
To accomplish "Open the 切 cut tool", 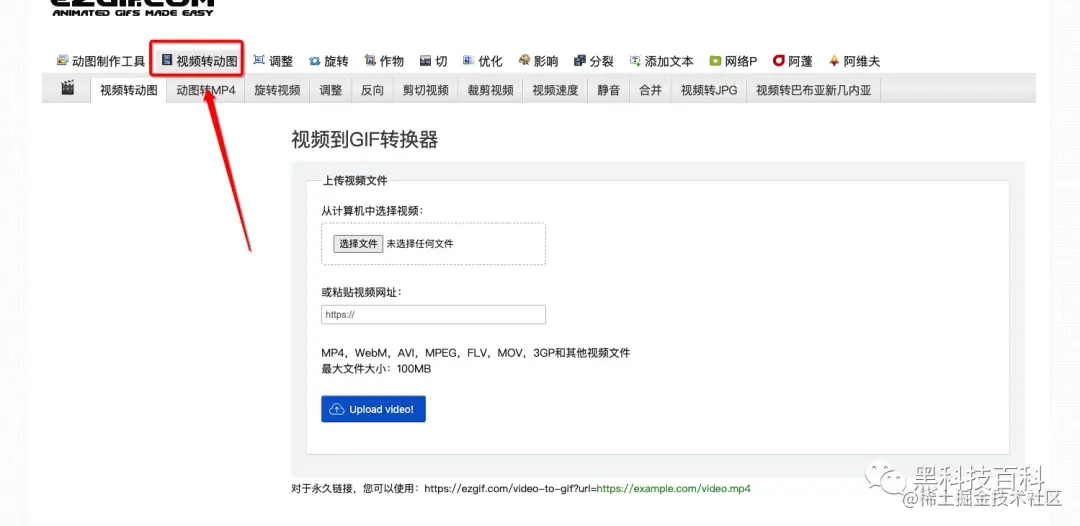I will tap(433, 61).
